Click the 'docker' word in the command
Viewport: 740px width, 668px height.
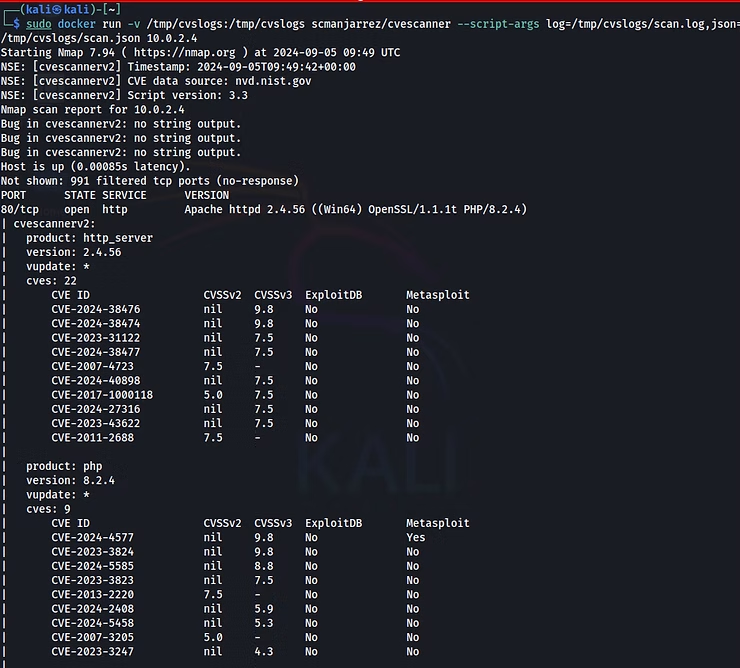coord(76,24)
